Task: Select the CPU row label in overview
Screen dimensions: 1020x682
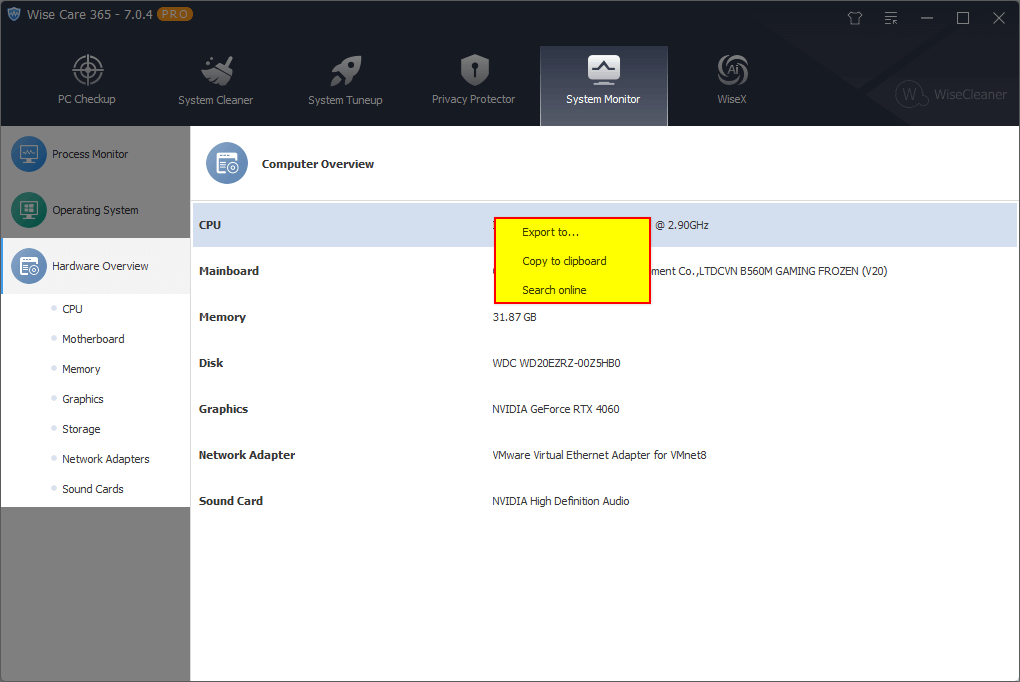Action: [x=210, y=225]
